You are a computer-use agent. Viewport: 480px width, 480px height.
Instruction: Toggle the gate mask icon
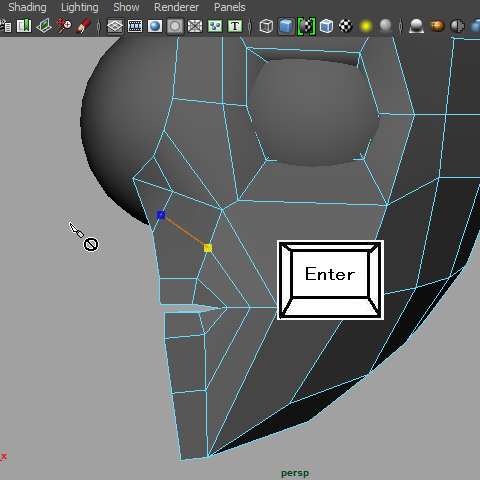pos(175,26)
